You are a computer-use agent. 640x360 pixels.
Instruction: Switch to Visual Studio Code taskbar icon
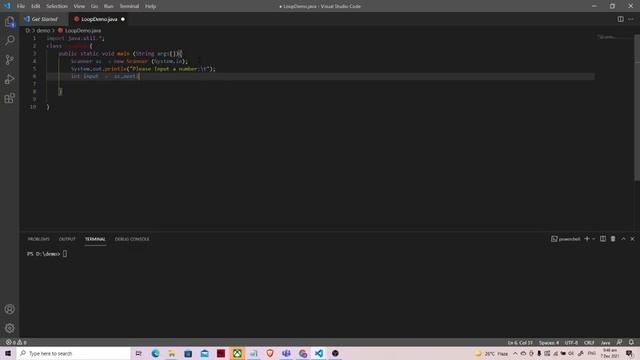[319, 353]
